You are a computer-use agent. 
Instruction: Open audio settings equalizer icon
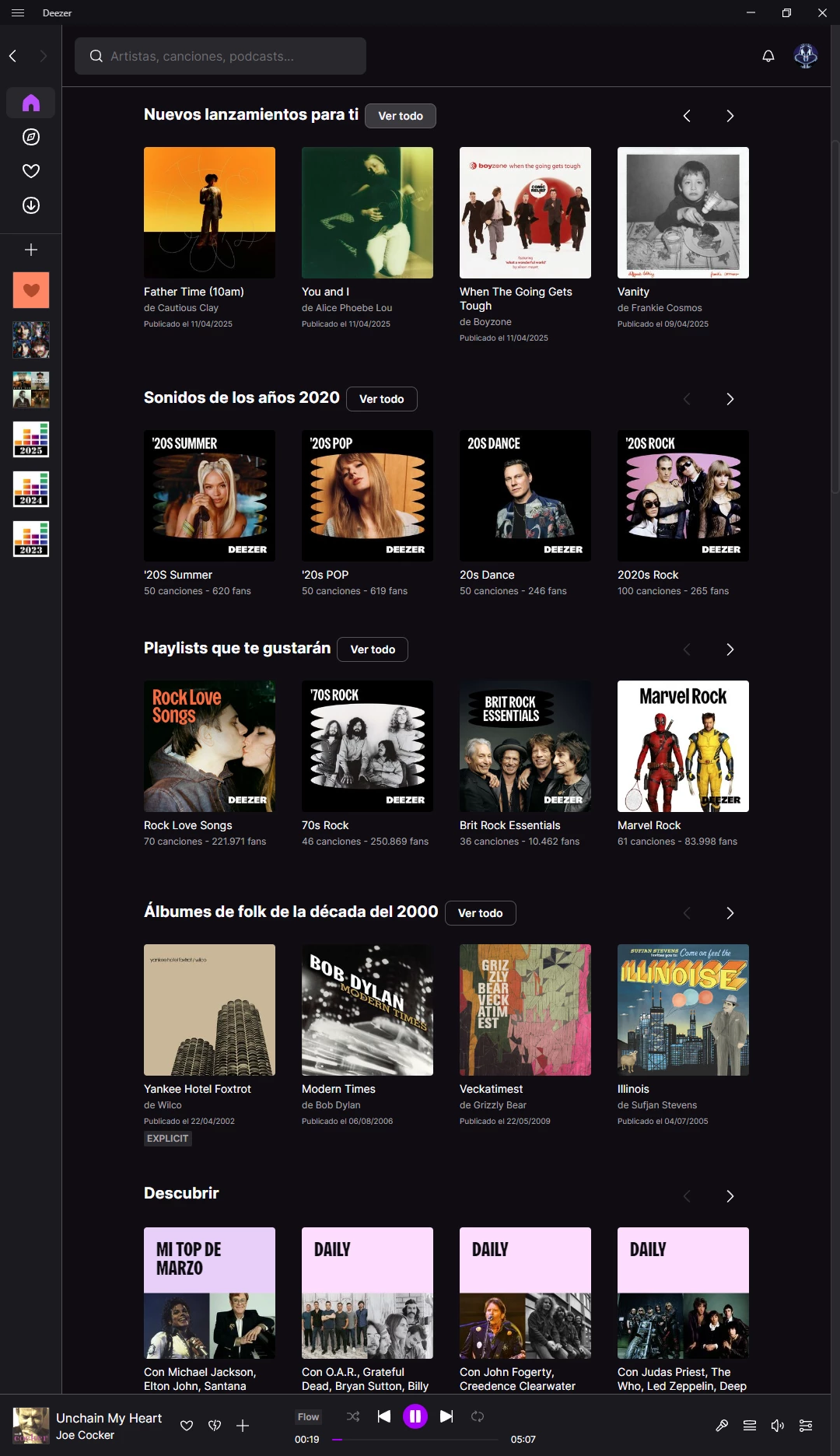click(806, 1426)
